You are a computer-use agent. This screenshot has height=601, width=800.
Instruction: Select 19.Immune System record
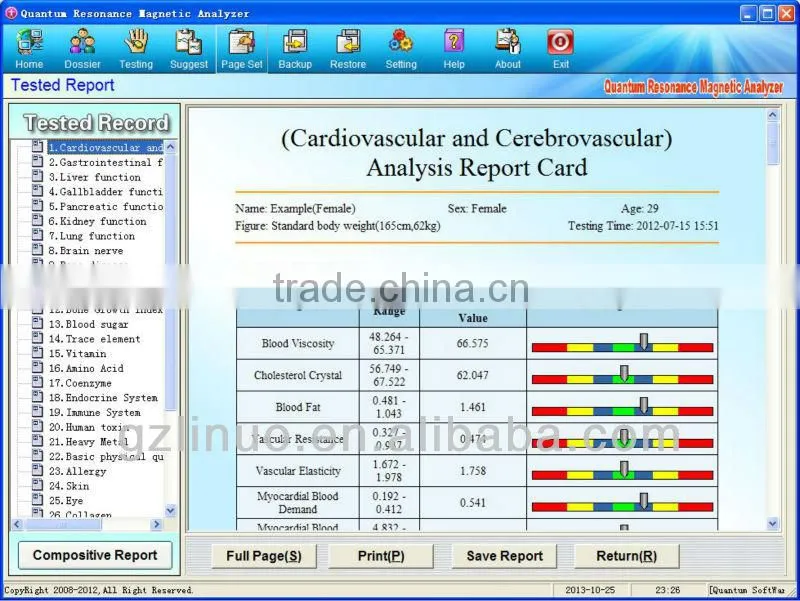(94, 413)
